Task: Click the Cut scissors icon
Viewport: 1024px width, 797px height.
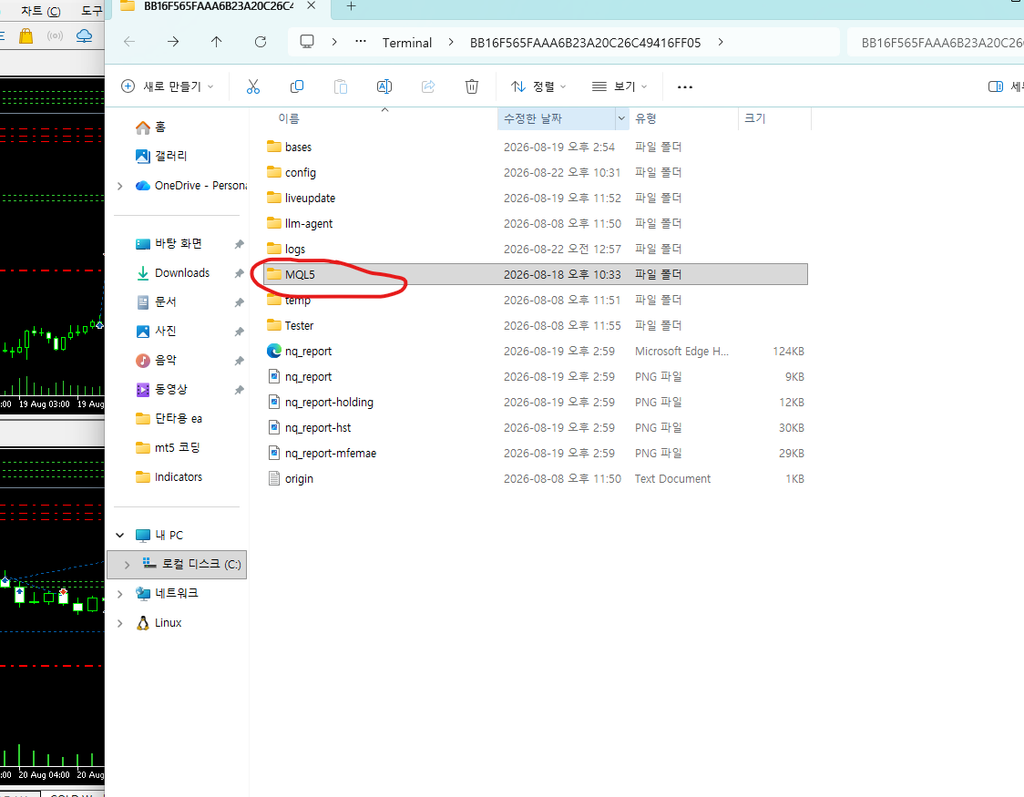Action: click(x=253, y=86)
